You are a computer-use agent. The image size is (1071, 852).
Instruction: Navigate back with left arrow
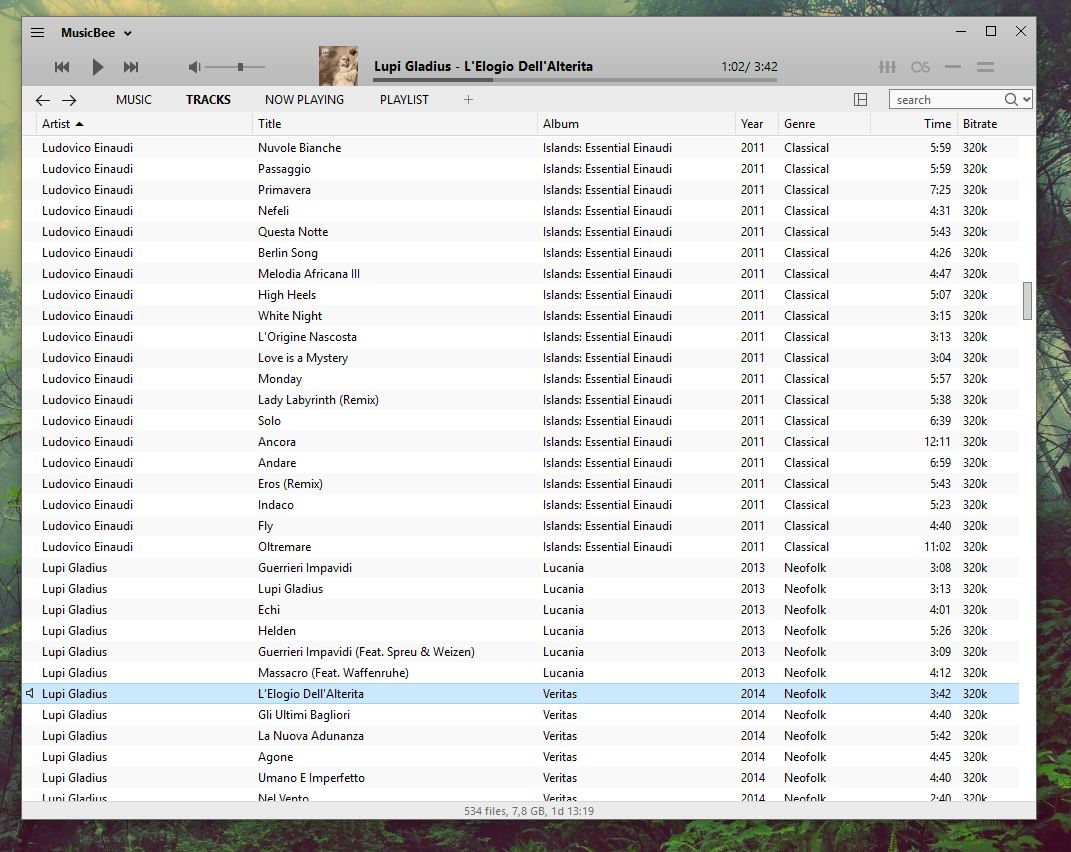[42, 100]
